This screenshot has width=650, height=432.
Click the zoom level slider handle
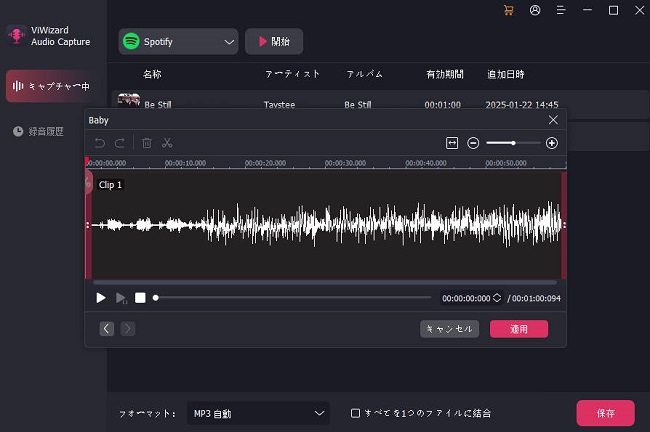point(513,143)
